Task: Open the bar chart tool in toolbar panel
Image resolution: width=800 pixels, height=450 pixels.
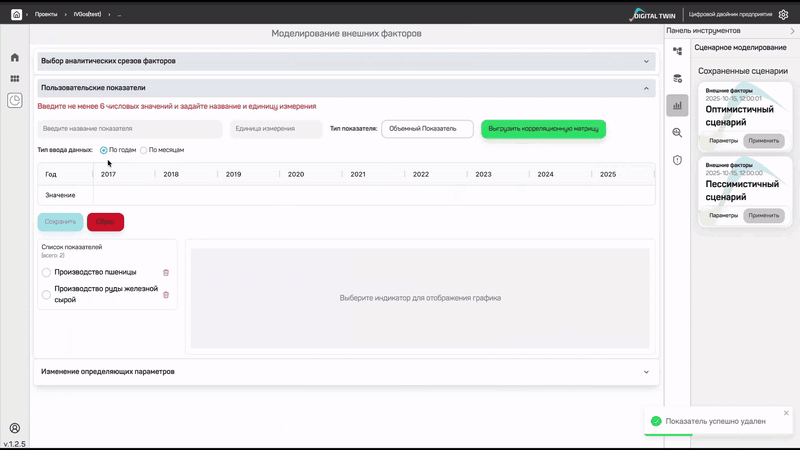Action: (677, 105)
